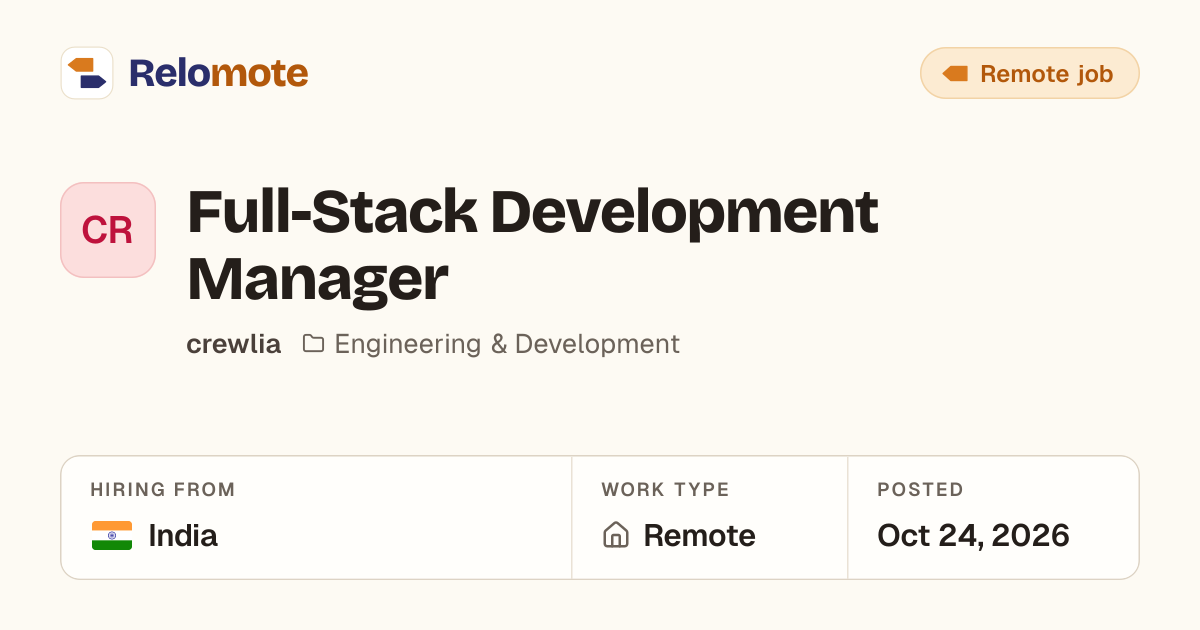Select the CR company avatar

pos(108,230)
